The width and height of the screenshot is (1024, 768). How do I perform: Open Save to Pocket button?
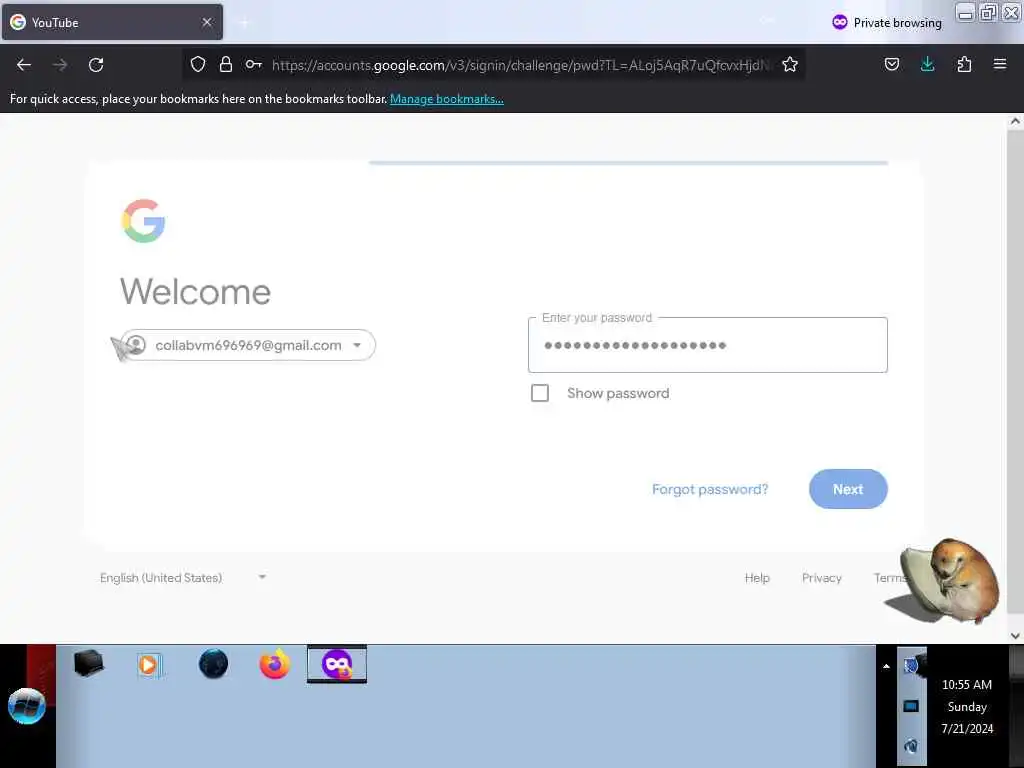click(x=891, y=64)
